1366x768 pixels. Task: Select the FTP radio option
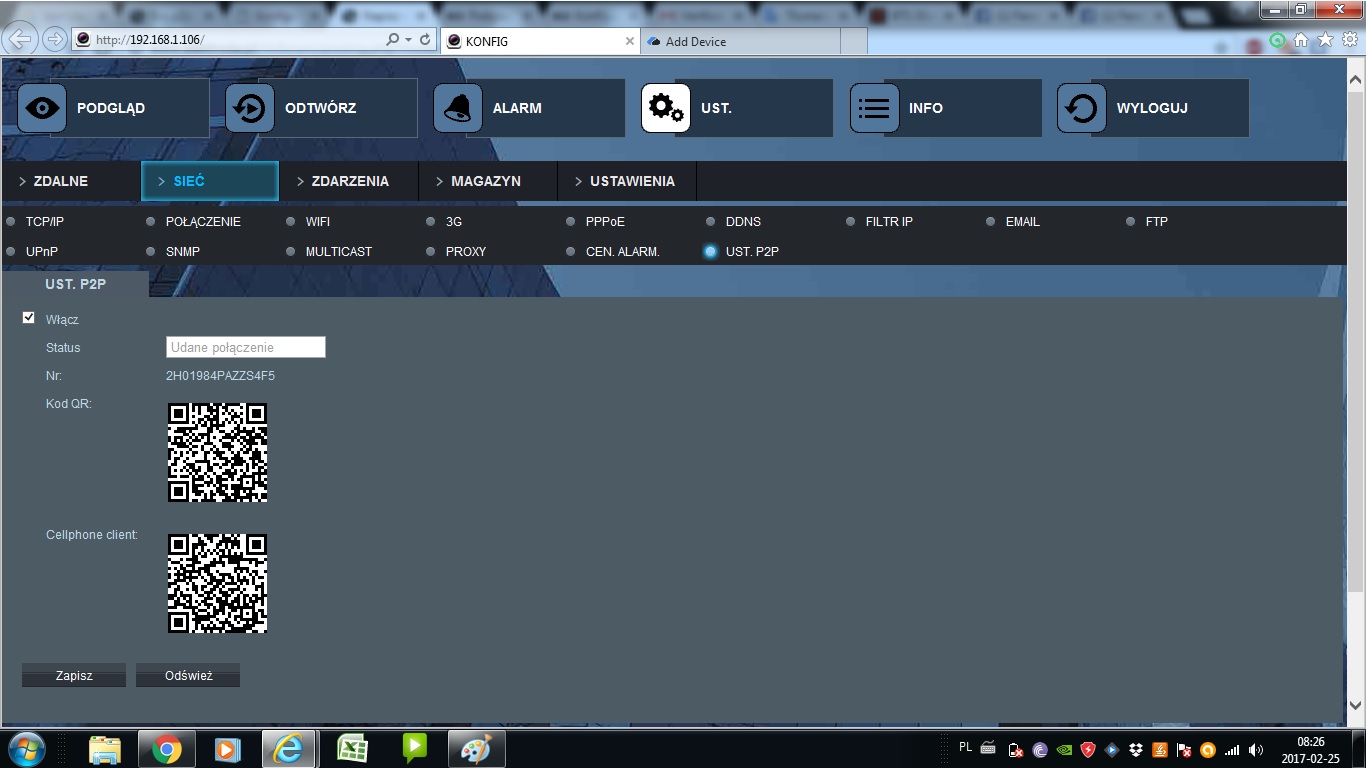pyautogui.click(x=1131, y=222)
